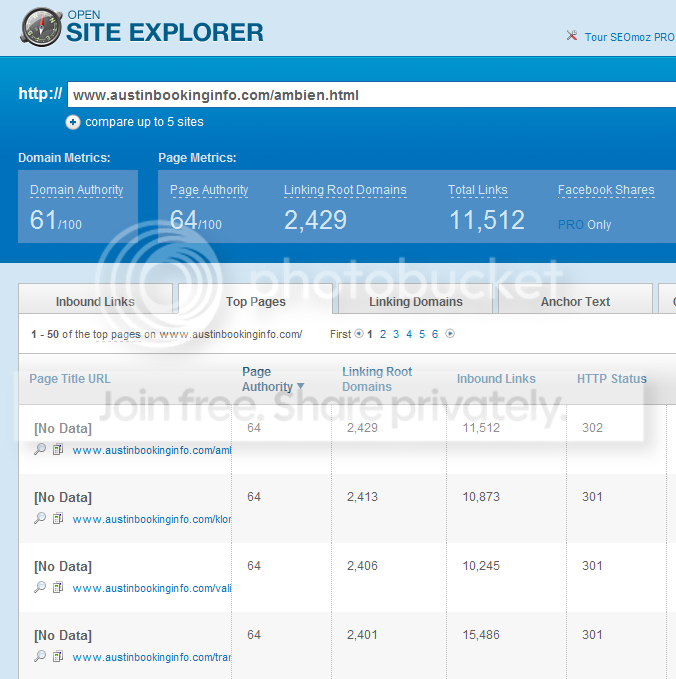Sort by Inbound Links column header
Screen dimensions: 676x679
click(496, 379)
